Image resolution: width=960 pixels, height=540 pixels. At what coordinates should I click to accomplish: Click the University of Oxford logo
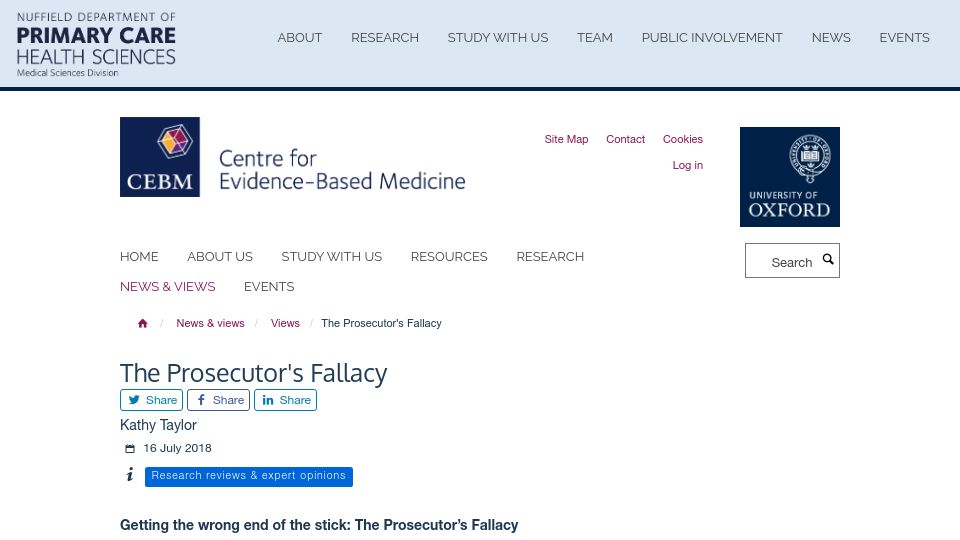tap(790, 177)
